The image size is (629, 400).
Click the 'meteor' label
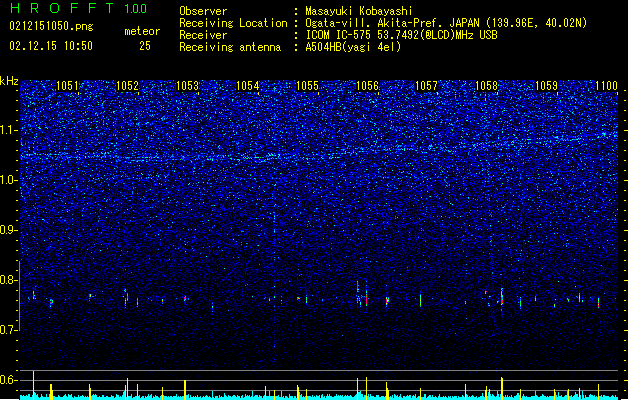pyautogui.click(x=142, y=31)
